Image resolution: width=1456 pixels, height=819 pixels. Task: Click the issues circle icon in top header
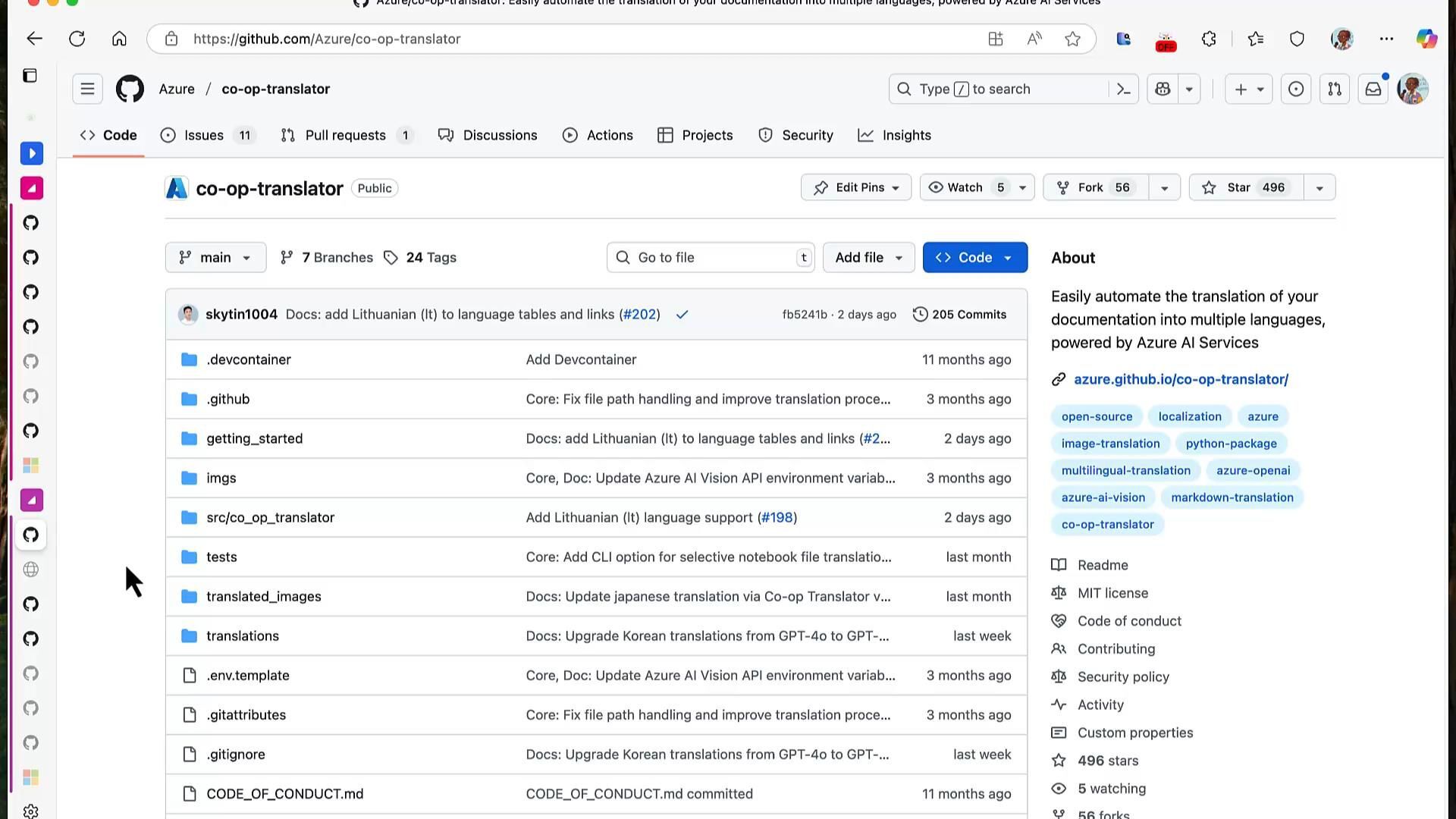(x=1296, y=89)
